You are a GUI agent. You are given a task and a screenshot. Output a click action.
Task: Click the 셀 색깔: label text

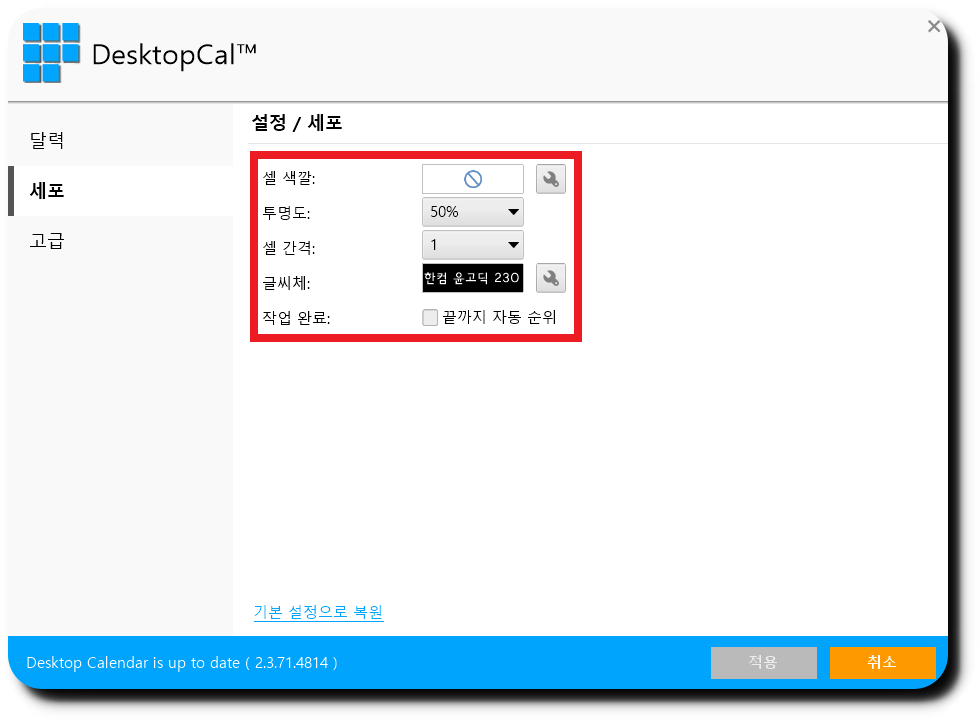pos(289,178)
